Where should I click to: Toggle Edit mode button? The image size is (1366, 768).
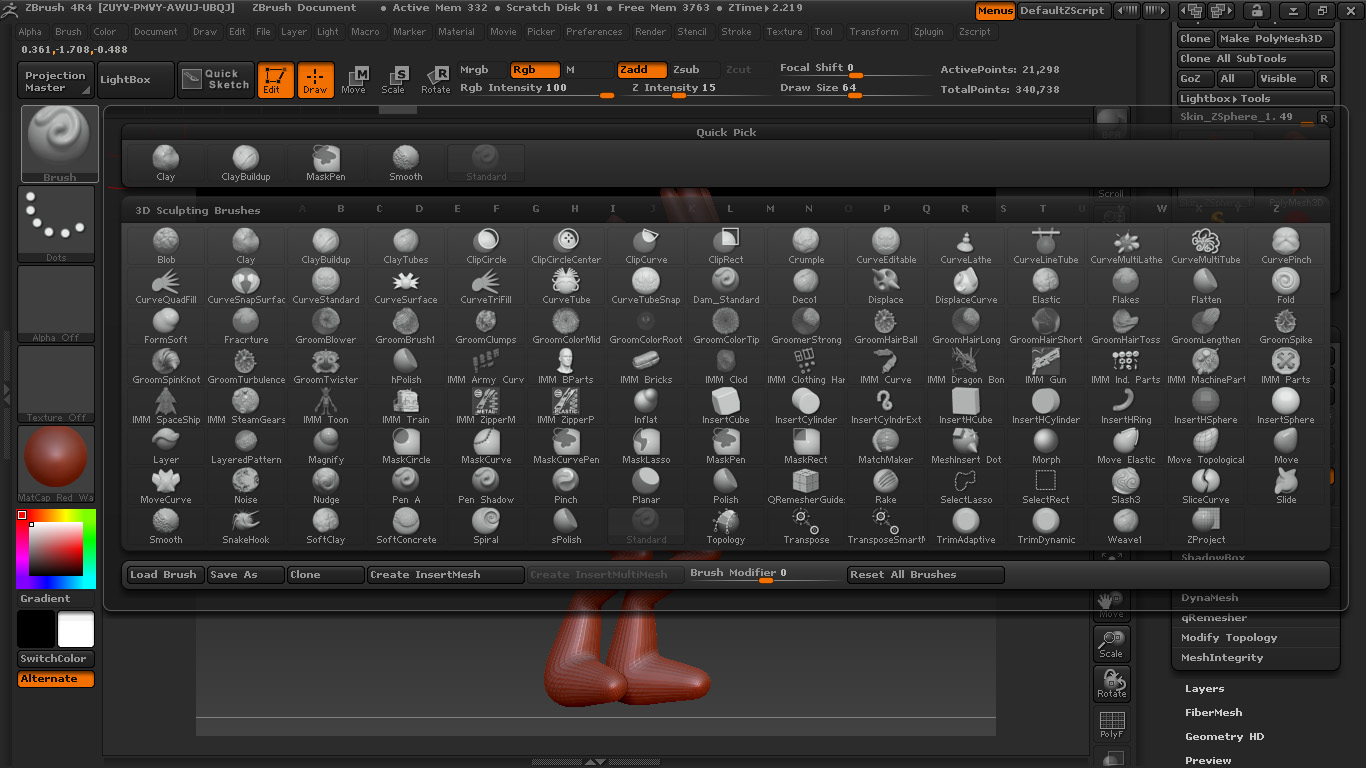pyautogui.click(x=275, y=80)
